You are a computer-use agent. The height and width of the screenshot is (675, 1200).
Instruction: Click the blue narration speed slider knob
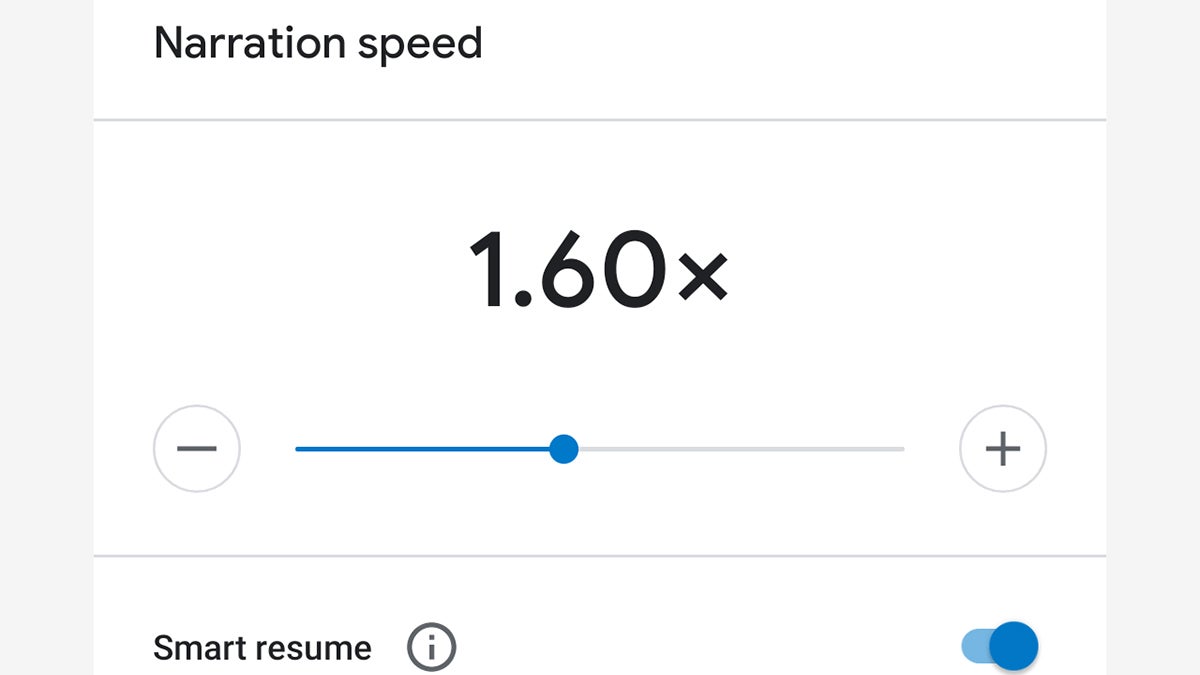click(x=564, y=449)
